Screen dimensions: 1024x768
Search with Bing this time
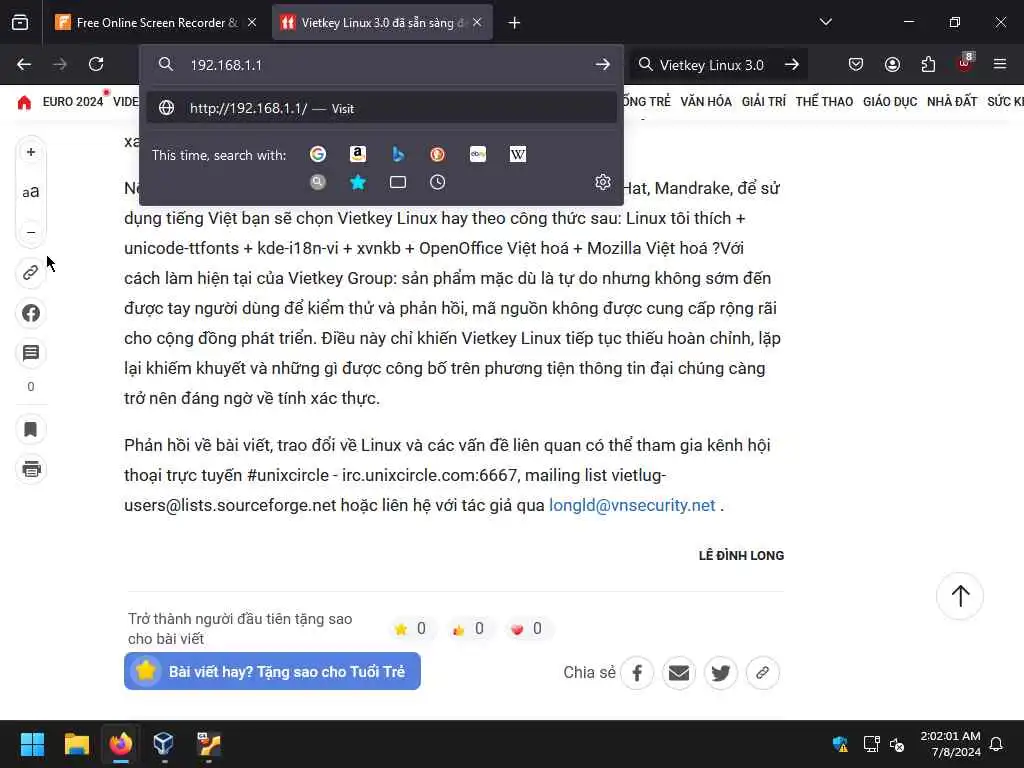coord(398,154)
